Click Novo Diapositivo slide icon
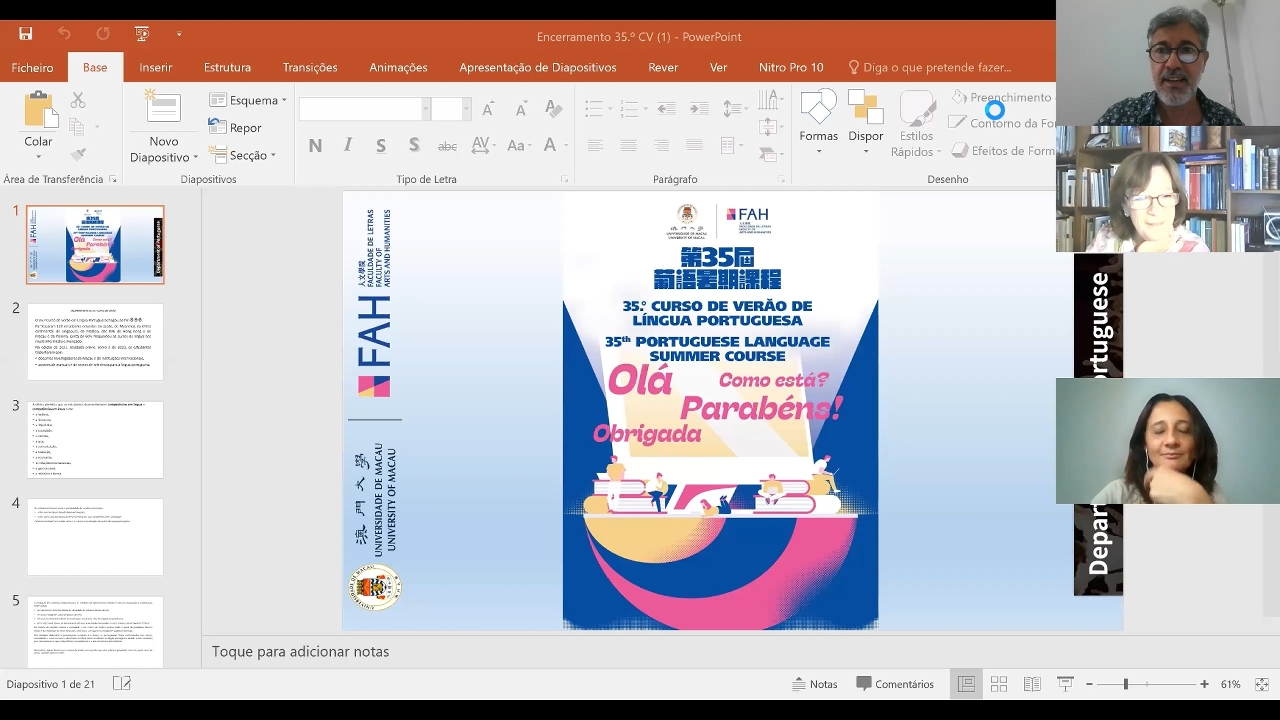Screen dimensions: 1280x720 point(163,108)
